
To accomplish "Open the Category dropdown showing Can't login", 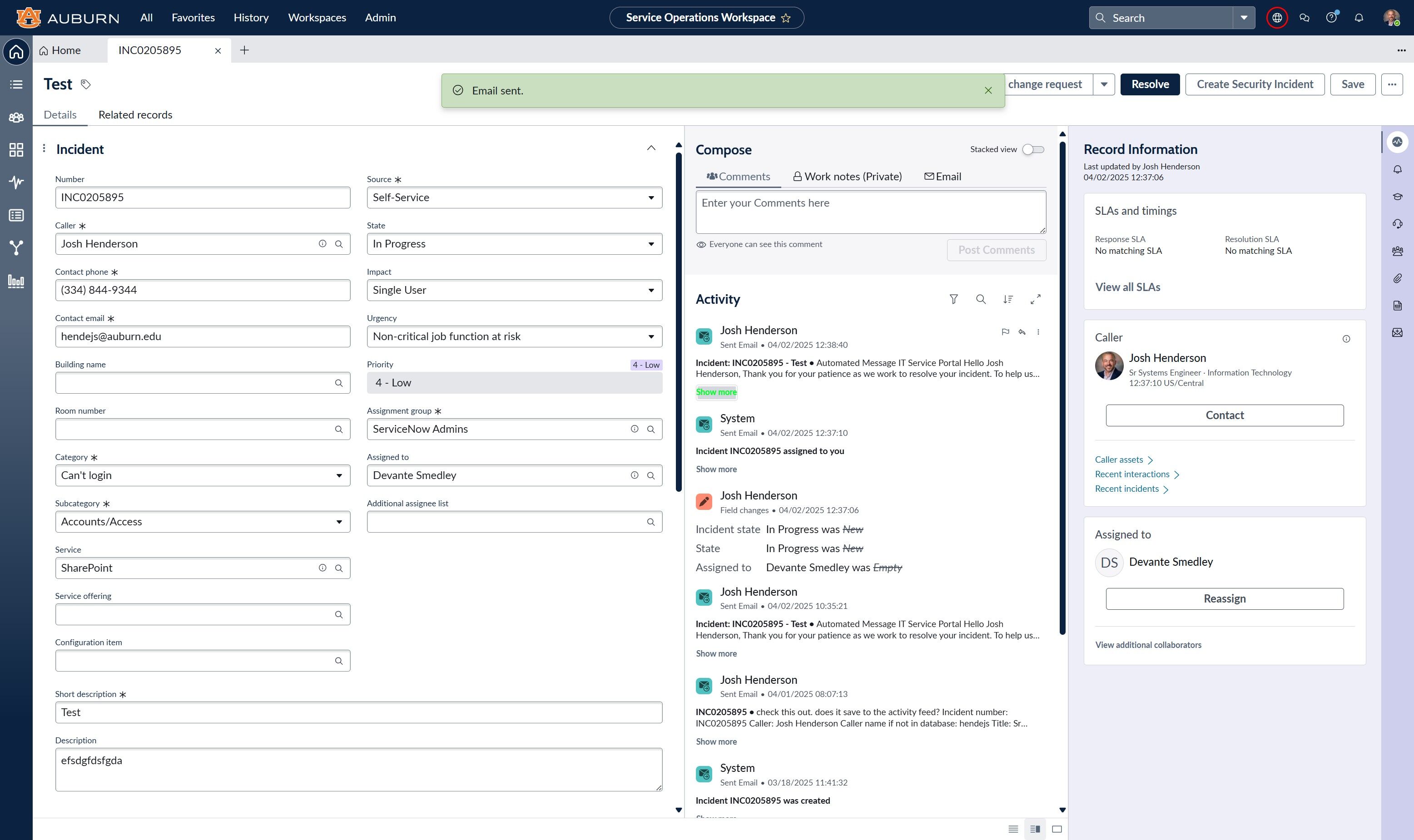I will [x=203, y=475].
